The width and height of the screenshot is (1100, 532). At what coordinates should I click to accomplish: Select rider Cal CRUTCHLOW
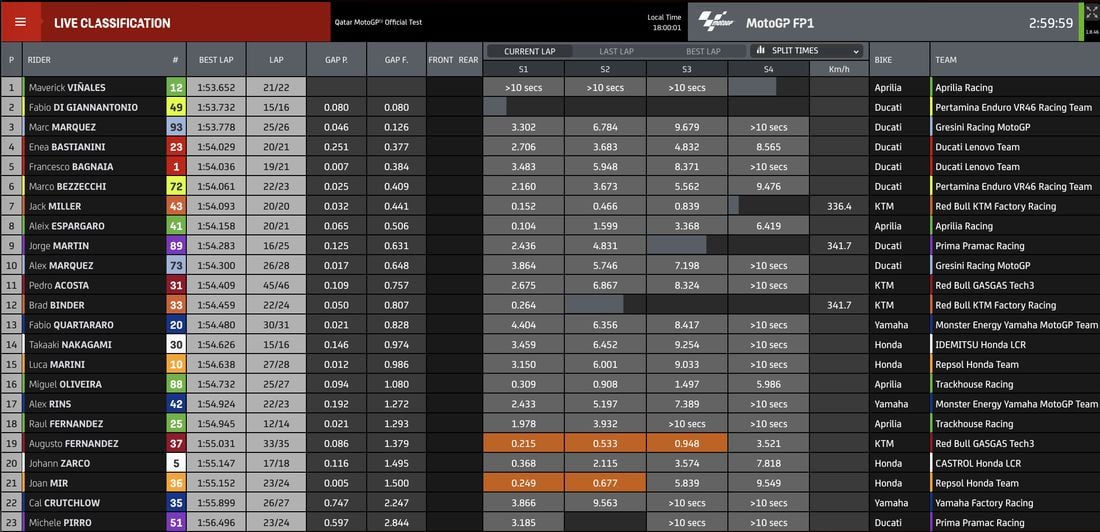[x=65, y=503]
